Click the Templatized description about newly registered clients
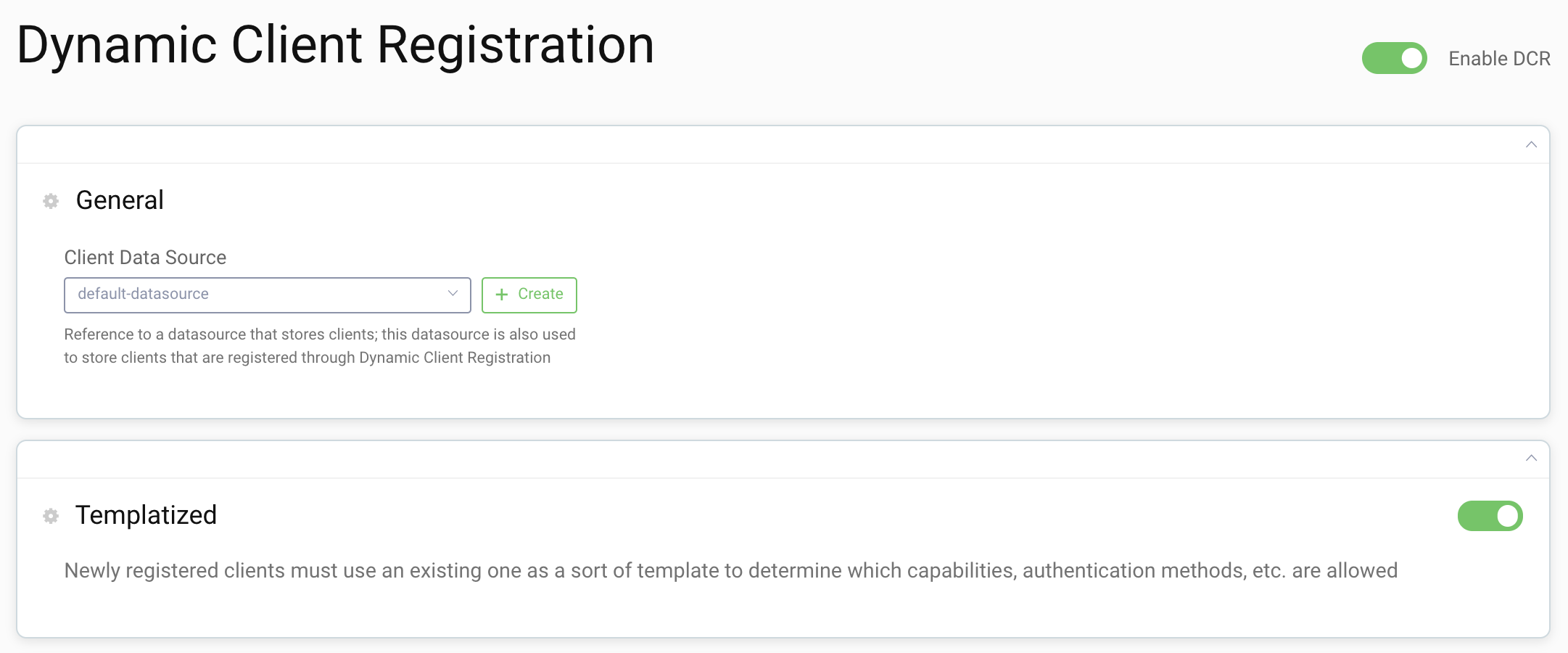 730,571
